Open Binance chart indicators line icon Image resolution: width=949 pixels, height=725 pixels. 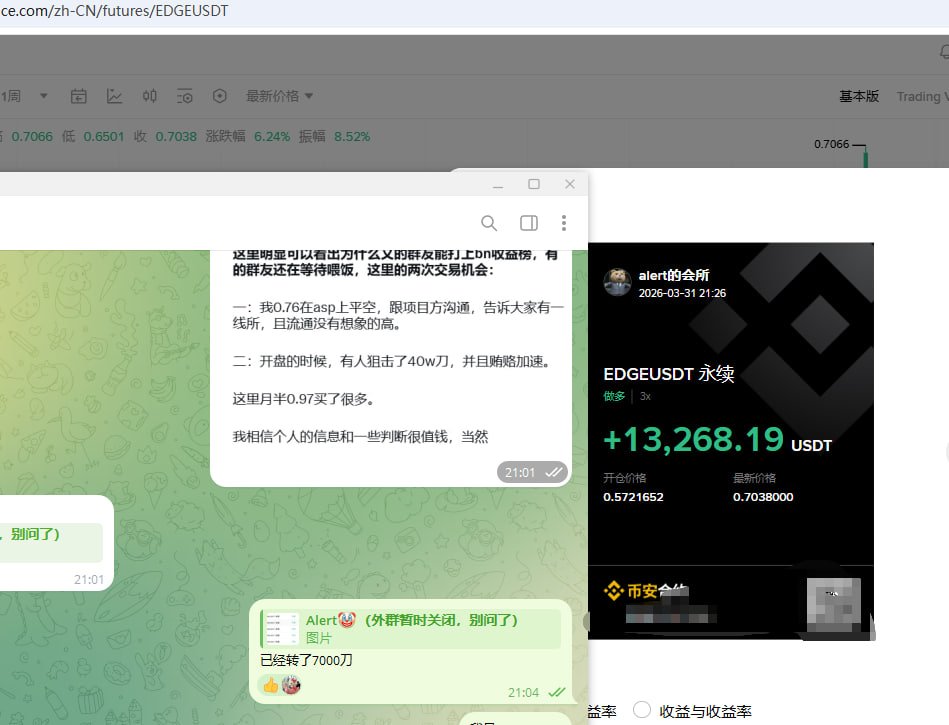point(114,96)
